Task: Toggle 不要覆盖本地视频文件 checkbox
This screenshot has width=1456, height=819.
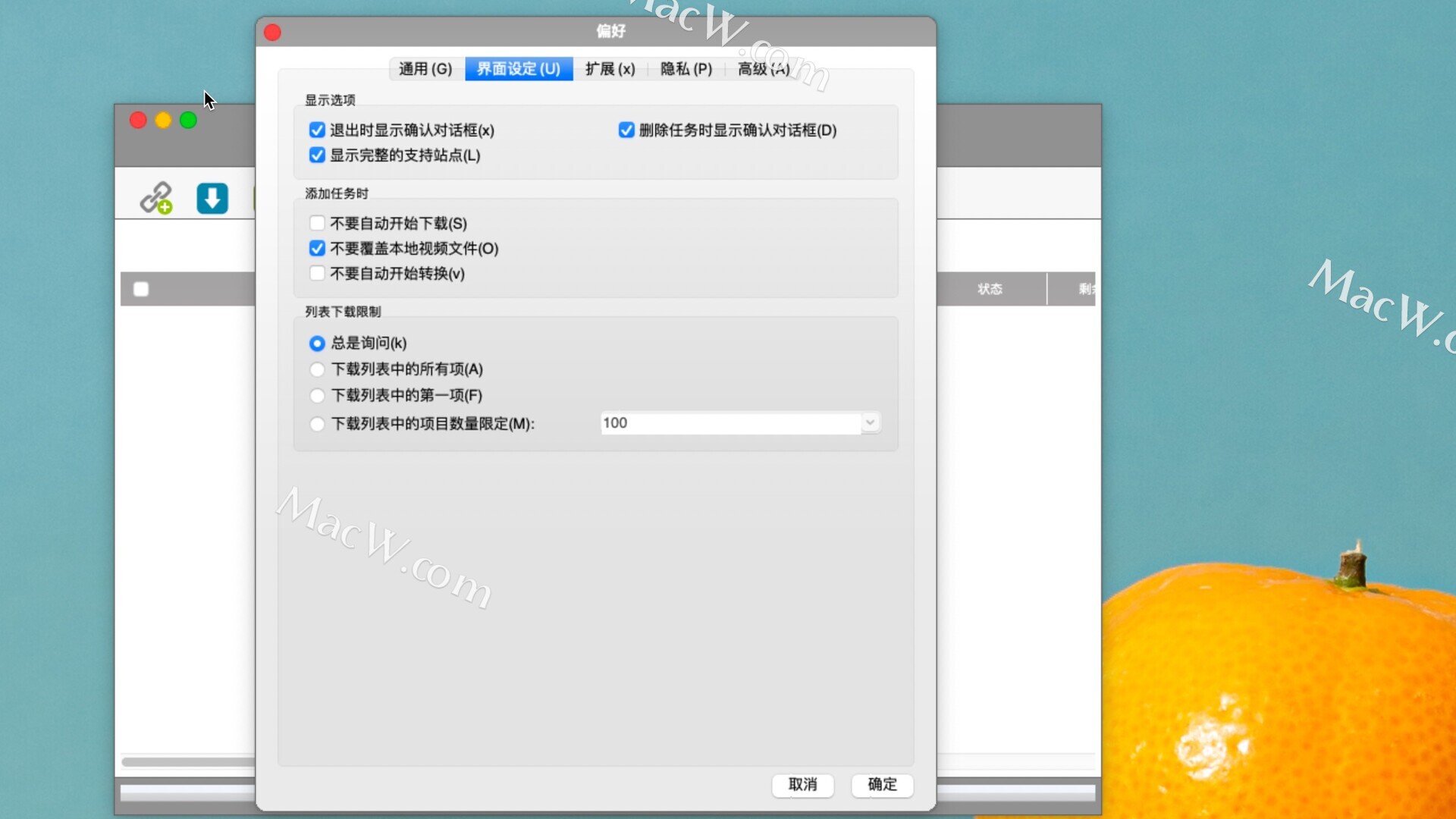Action: pyautogui.click(x=317, y=248)
